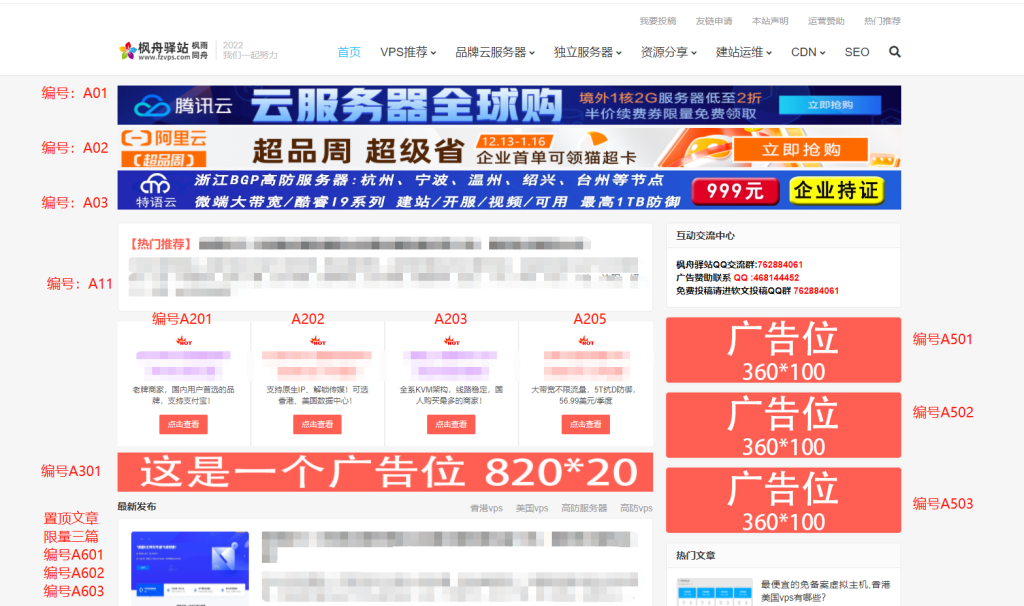The height and width of the screenshot is (606, 1024).
Task: Click the bottom 广告位 360*100 sidebar ad
Action: coord(784,500)
